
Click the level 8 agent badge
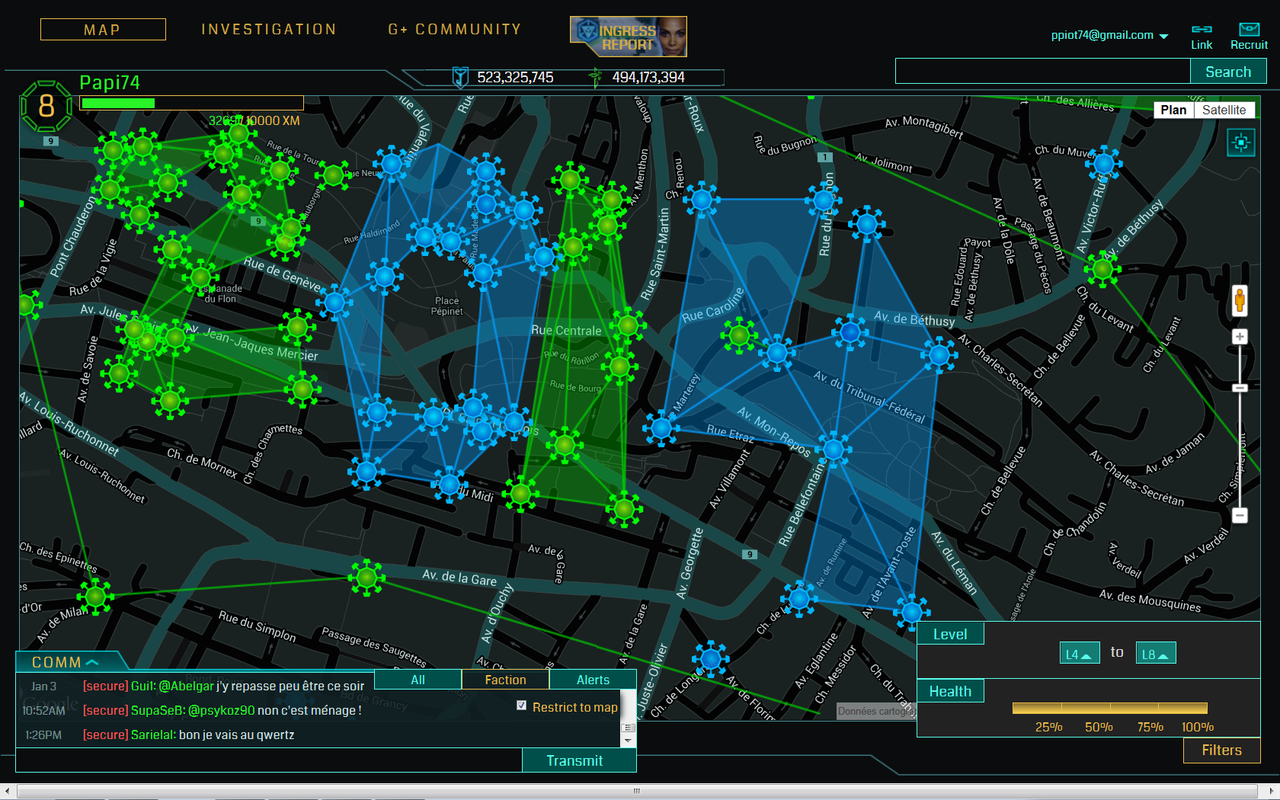[46, 108]
